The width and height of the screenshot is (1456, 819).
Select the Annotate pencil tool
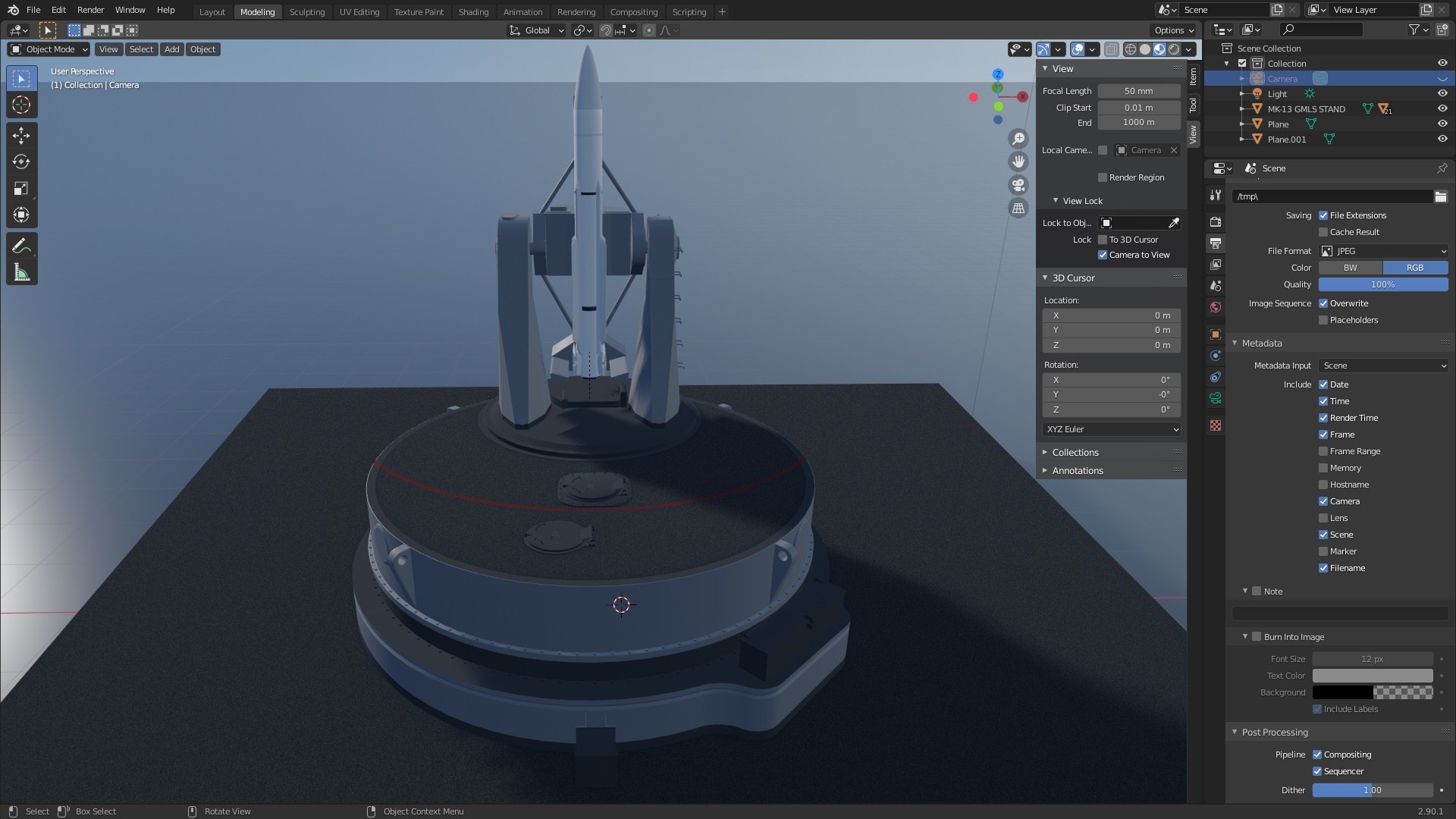point(21,246)
